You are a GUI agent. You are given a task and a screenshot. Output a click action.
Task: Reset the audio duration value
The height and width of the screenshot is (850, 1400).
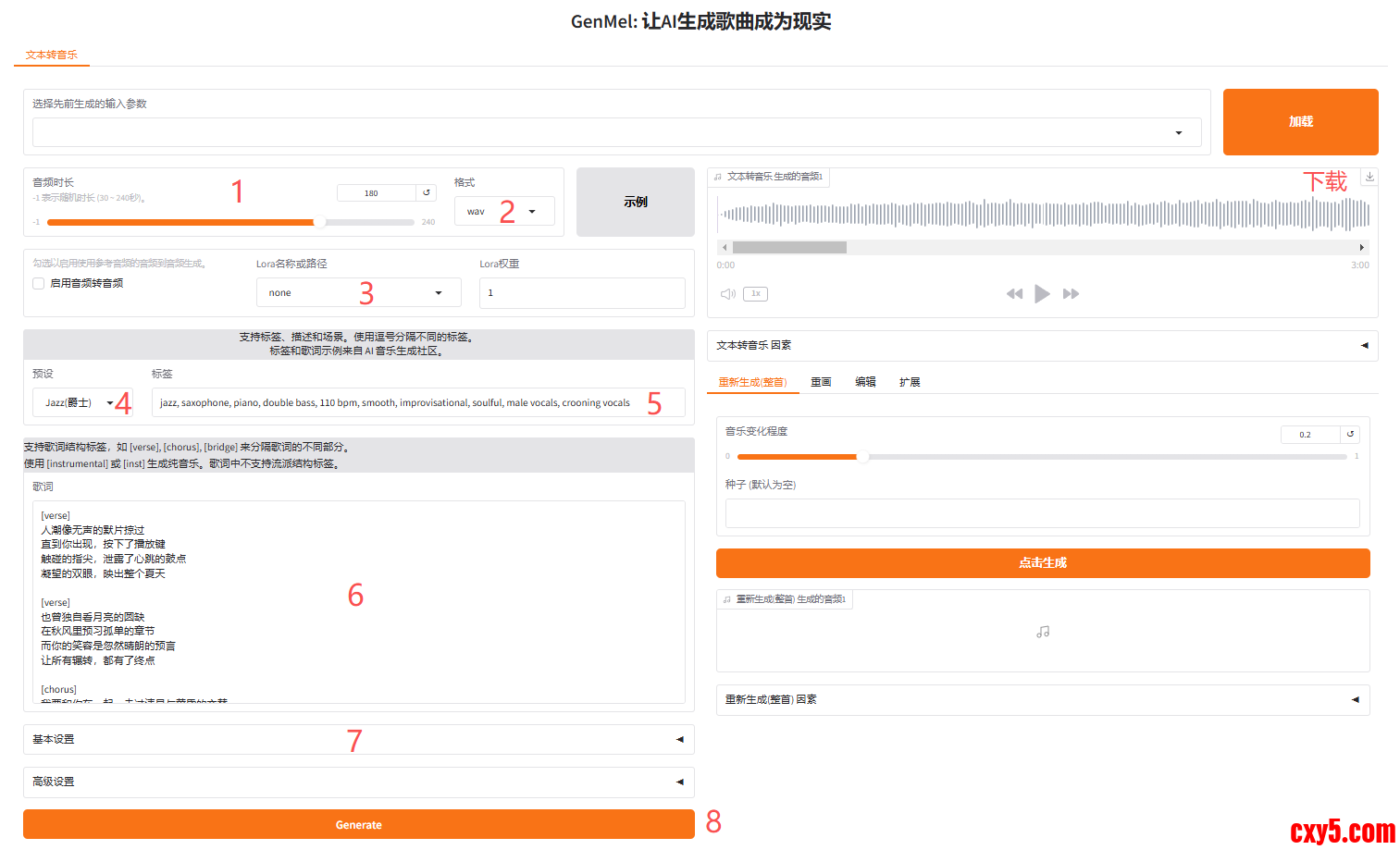point(427,193)
